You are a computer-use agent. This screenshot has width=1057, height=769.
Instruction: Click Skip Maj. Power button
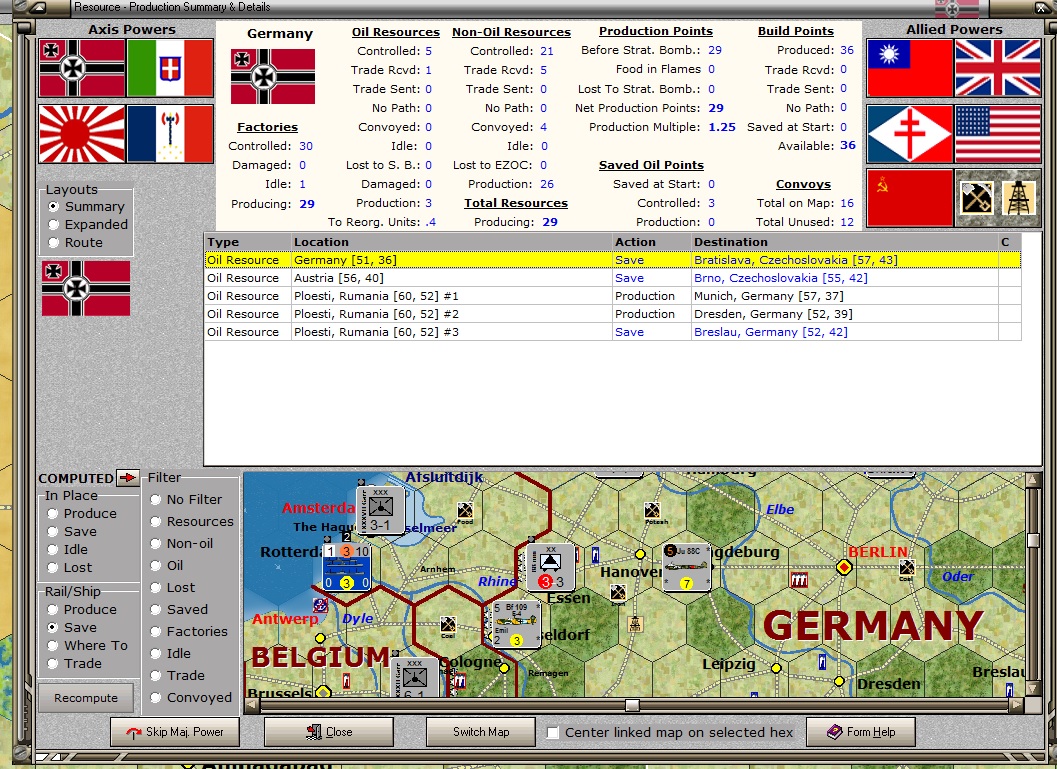(x=175, y=732)
